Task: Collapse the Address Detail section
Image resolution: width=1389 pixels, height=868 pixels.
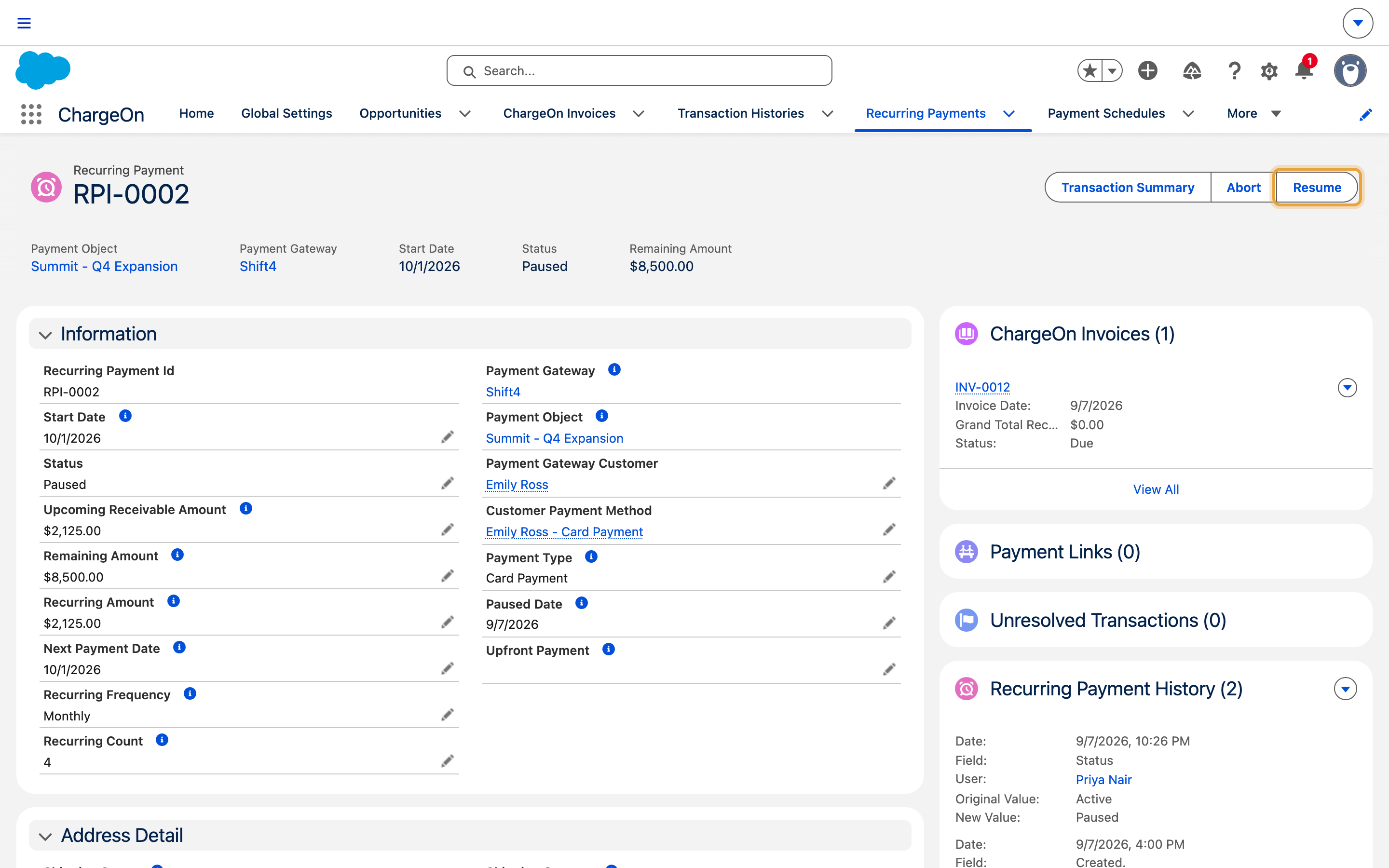Action: click(45, 837)
